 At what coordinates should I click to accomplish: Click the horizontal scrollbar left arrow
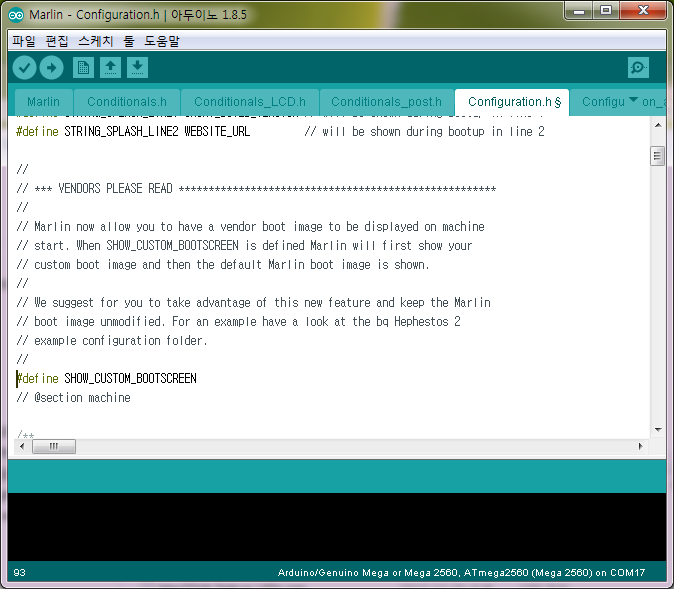click(22, 446)
